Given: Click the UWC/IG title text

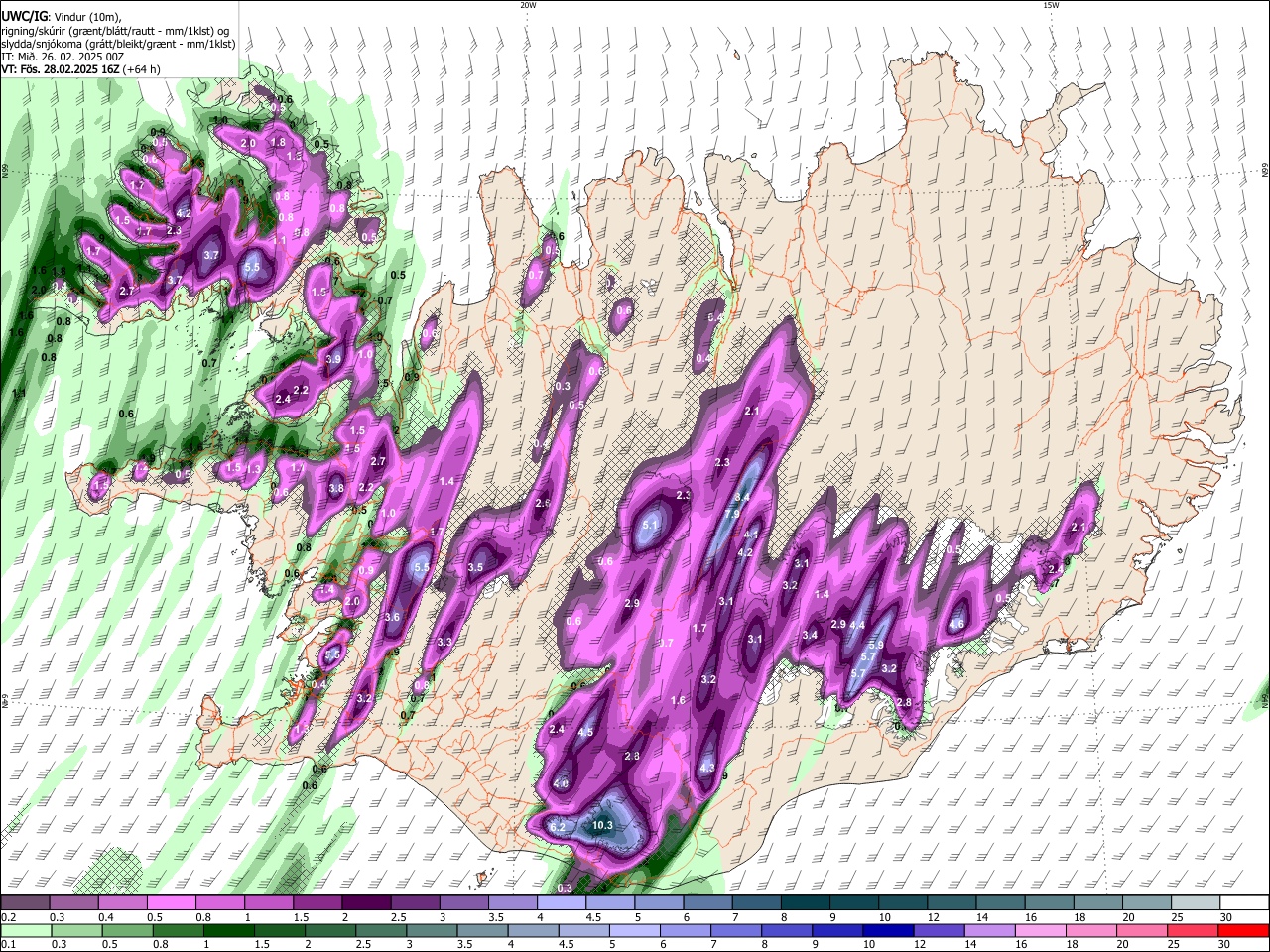Looking at the screenshot, I should click(24, 17).
